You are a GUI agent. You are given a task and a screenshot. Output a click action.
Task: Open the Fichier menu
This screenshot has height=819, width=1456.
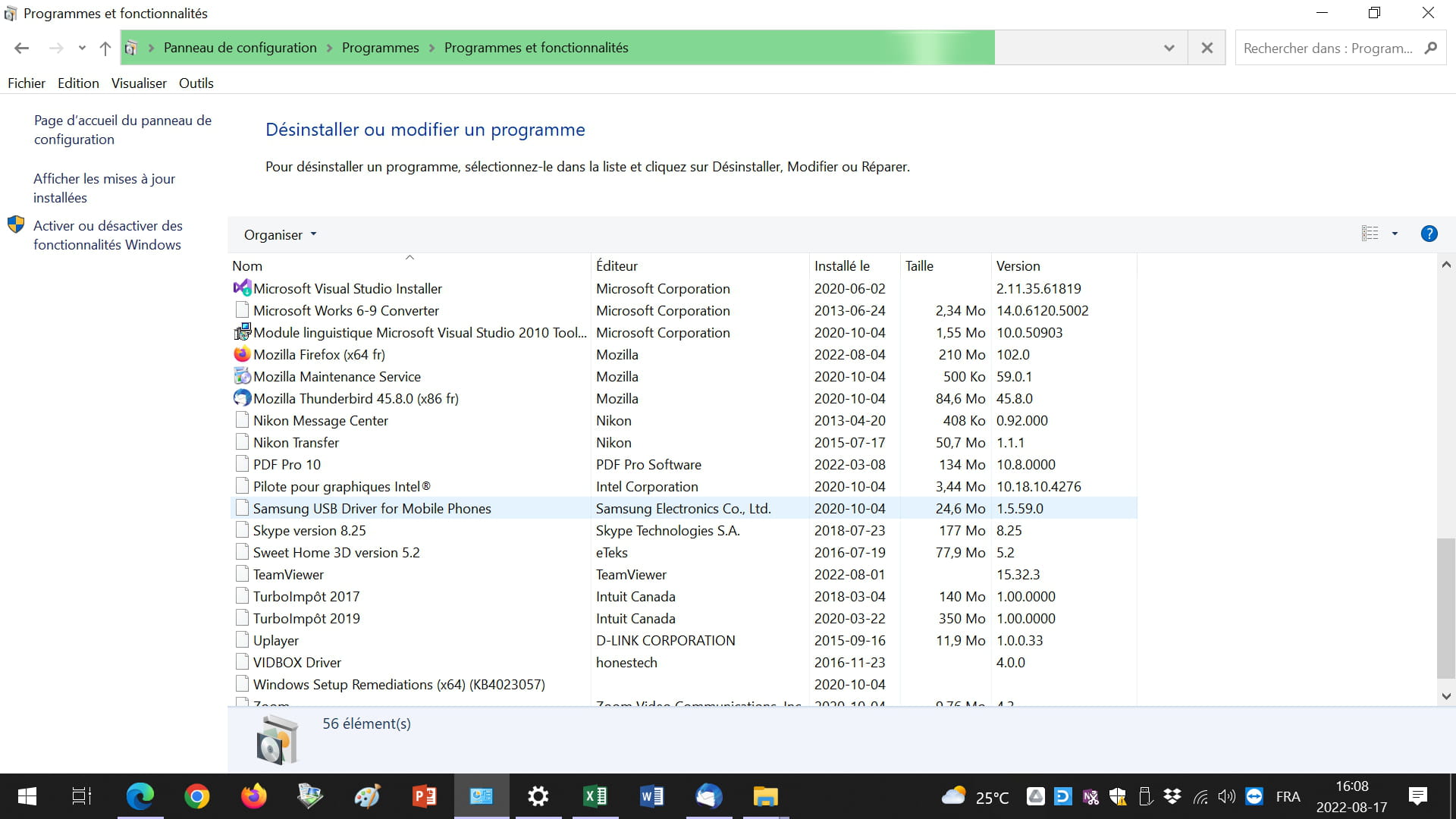(27, 83)
